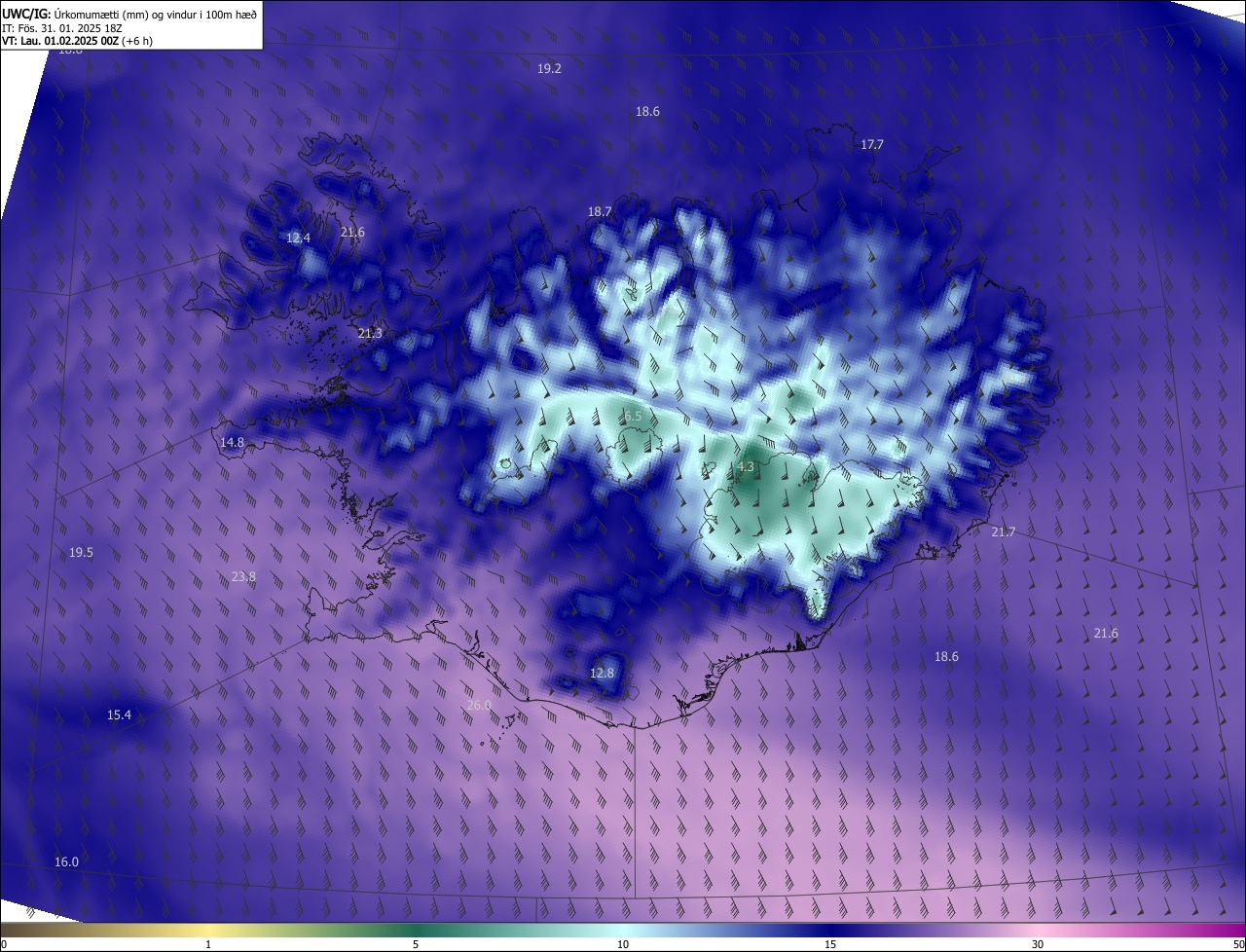Click the 5 tick on the color scale
The height and width of the screenshot is (952, 1246).
(416, 944)
